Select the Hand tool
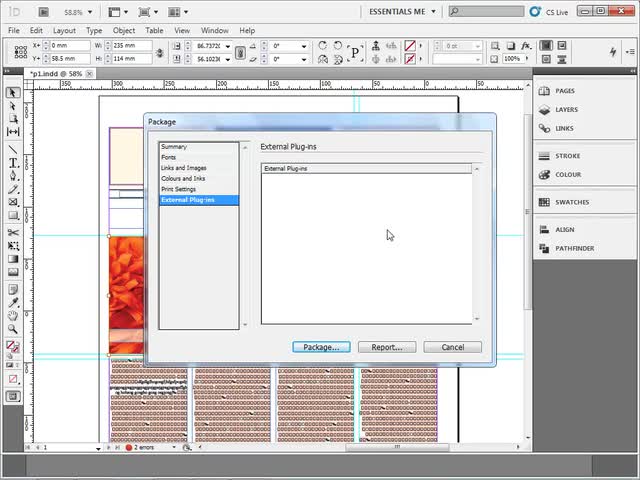640x480 pixels. (13, 316)
